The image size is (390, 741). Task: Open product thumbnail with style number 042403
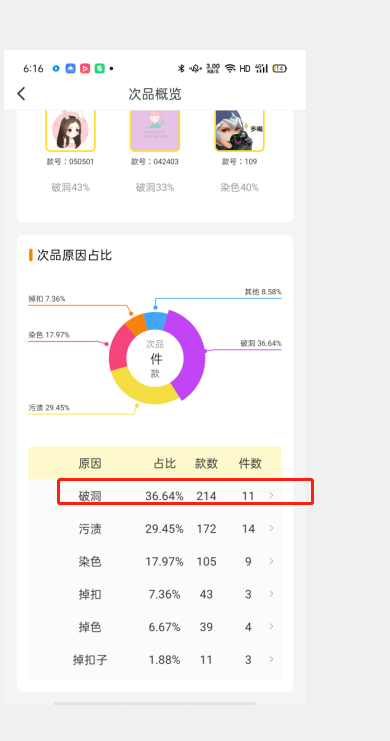155,130
